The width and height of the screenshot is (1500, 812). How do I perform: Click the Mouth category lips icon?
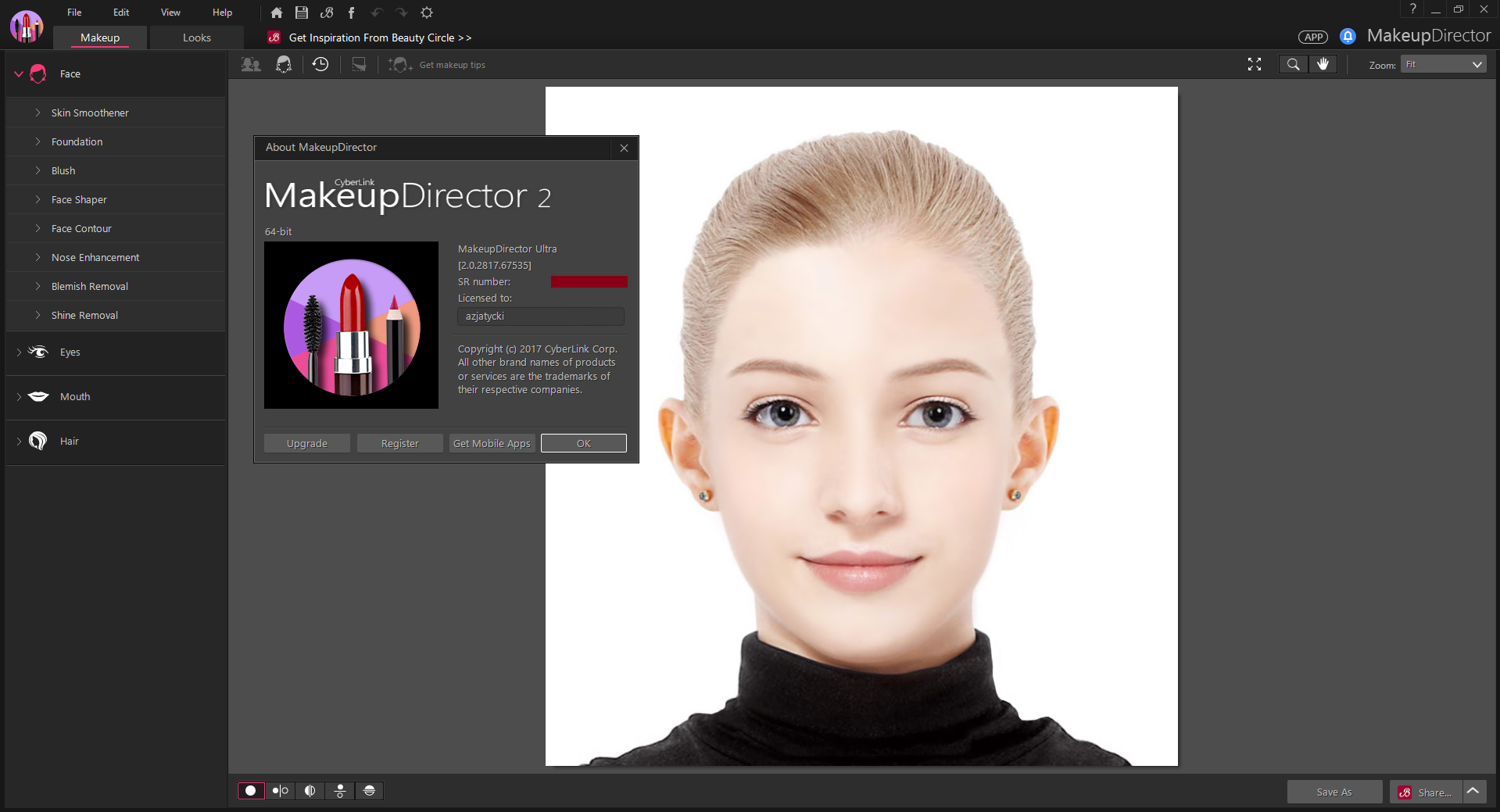click(x=38, y=396)
